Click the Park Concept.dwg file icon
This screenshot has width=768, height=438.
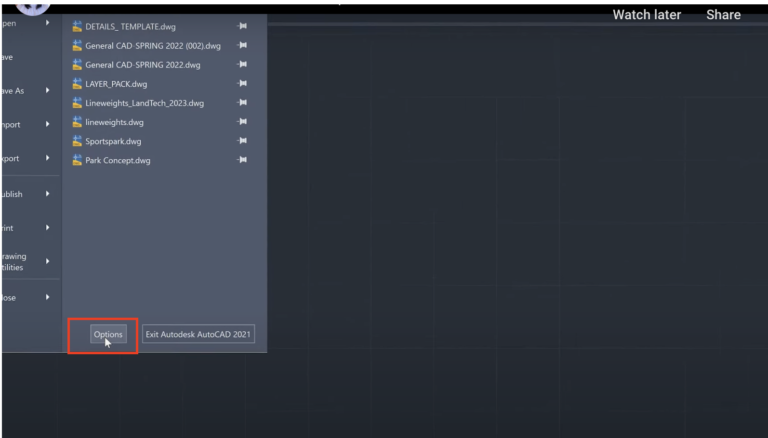click(x=79, y=160)
